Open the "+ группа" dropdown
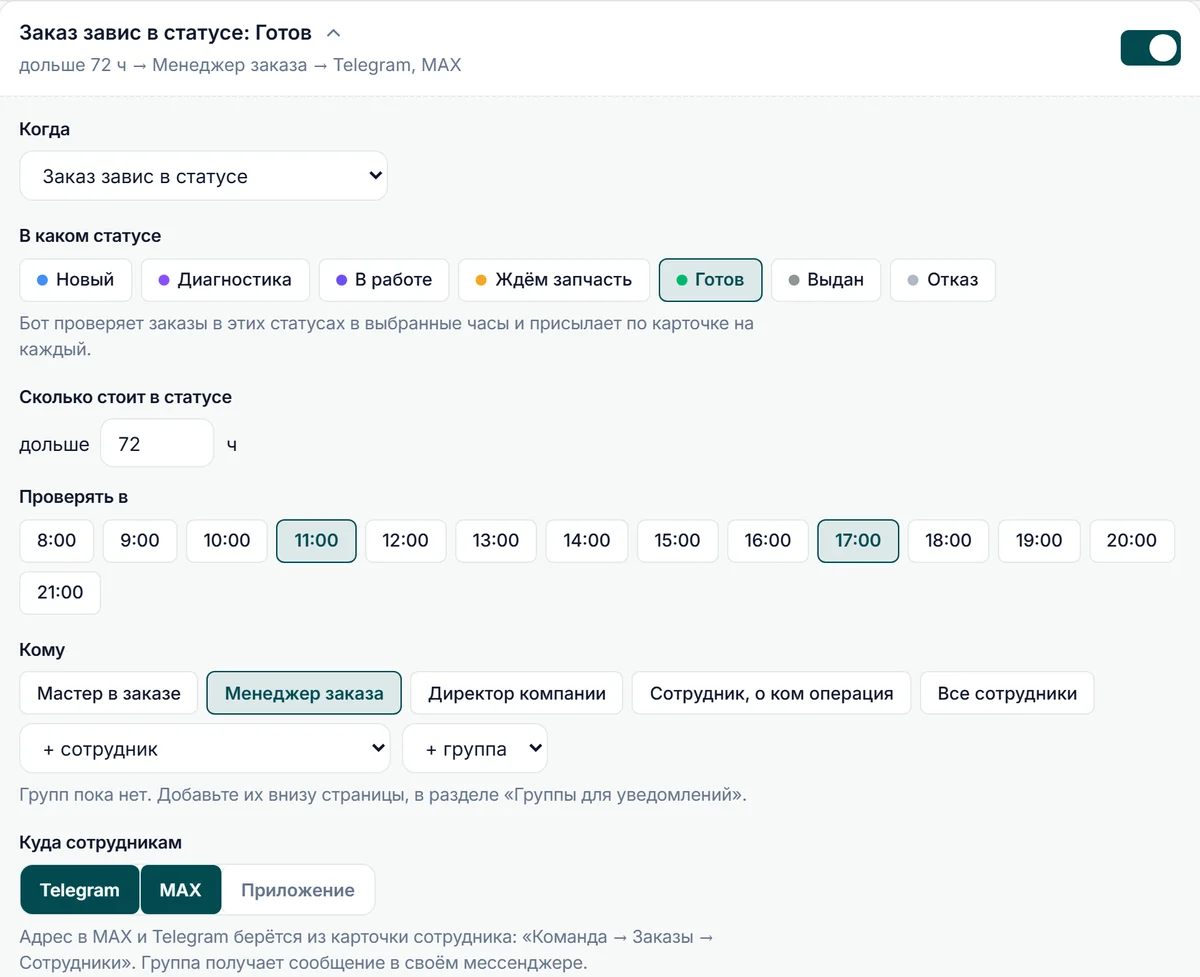The image size is (1200, 977). (x=475, y=749)
